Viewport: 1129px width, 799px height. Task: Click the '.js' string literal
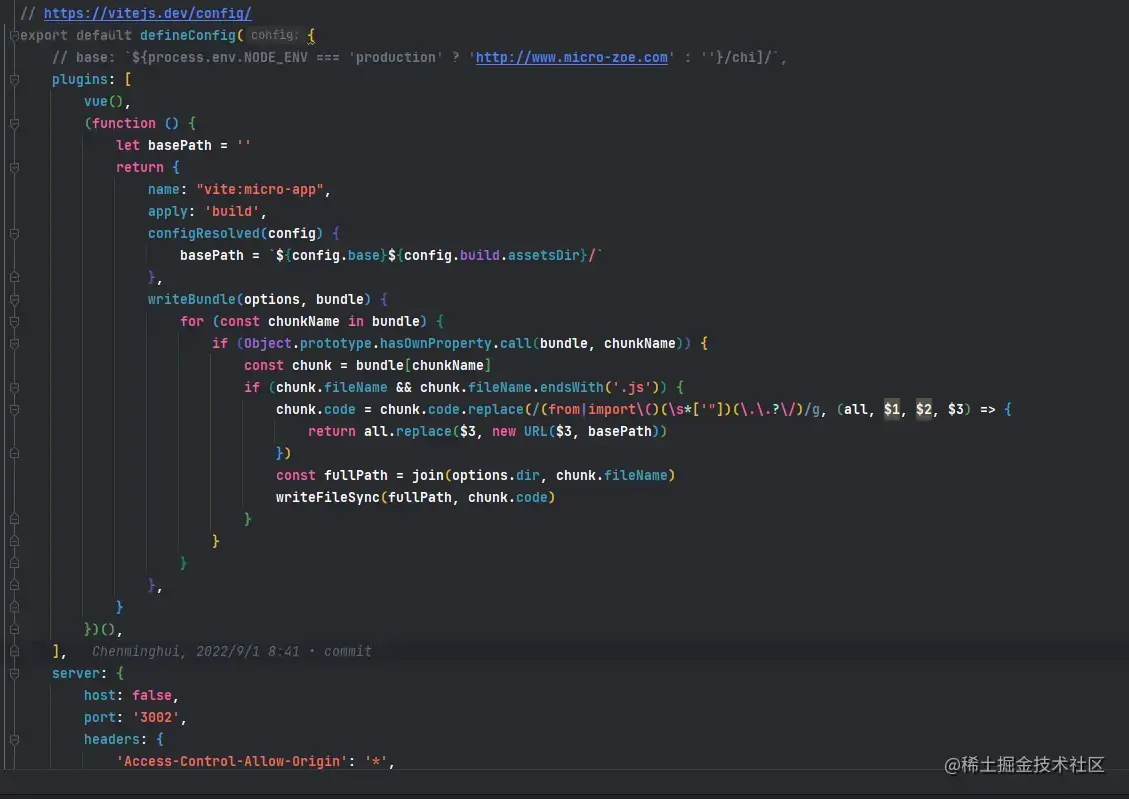click(x=631, y=387)
